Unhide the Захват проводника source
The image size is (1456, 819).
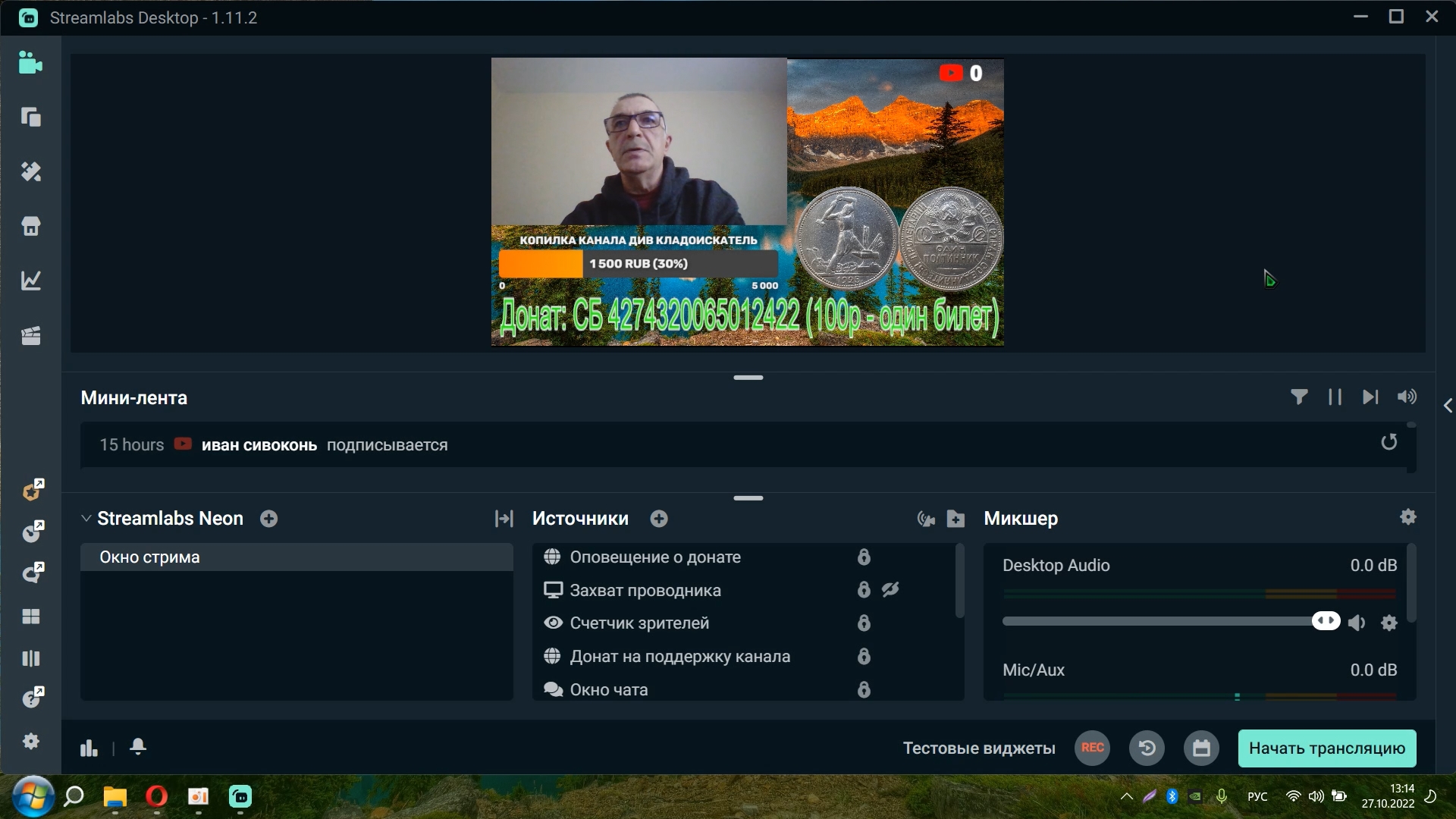pos(890,589)
